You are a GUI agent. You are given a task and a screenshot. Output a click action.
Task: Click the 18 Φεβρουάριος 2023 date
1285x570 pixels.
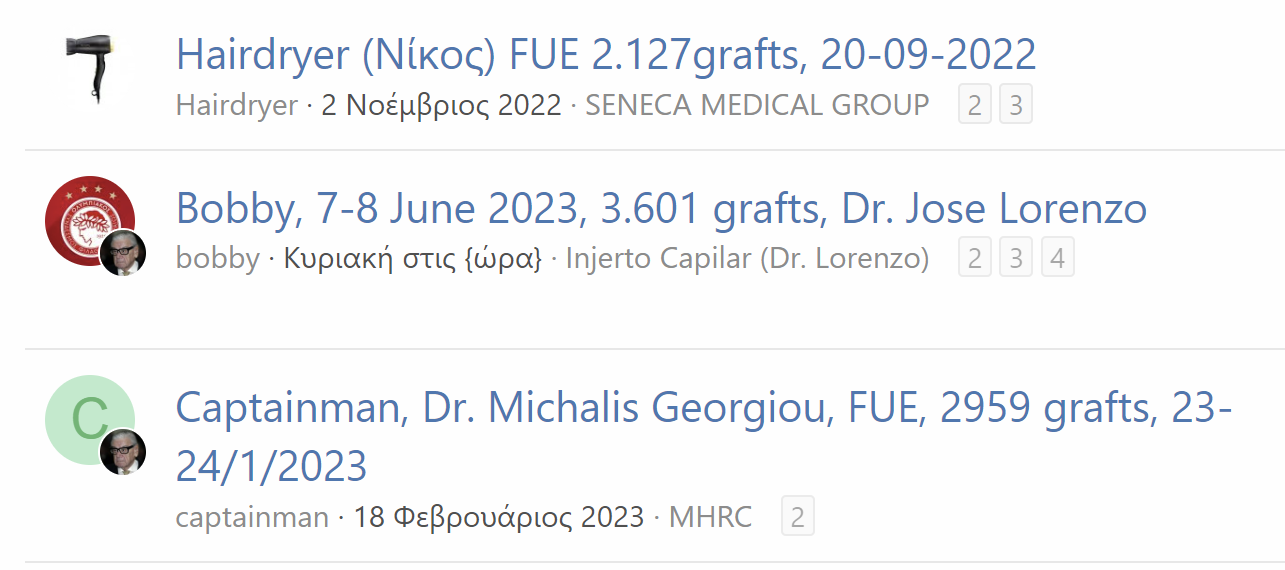point(498,517)
